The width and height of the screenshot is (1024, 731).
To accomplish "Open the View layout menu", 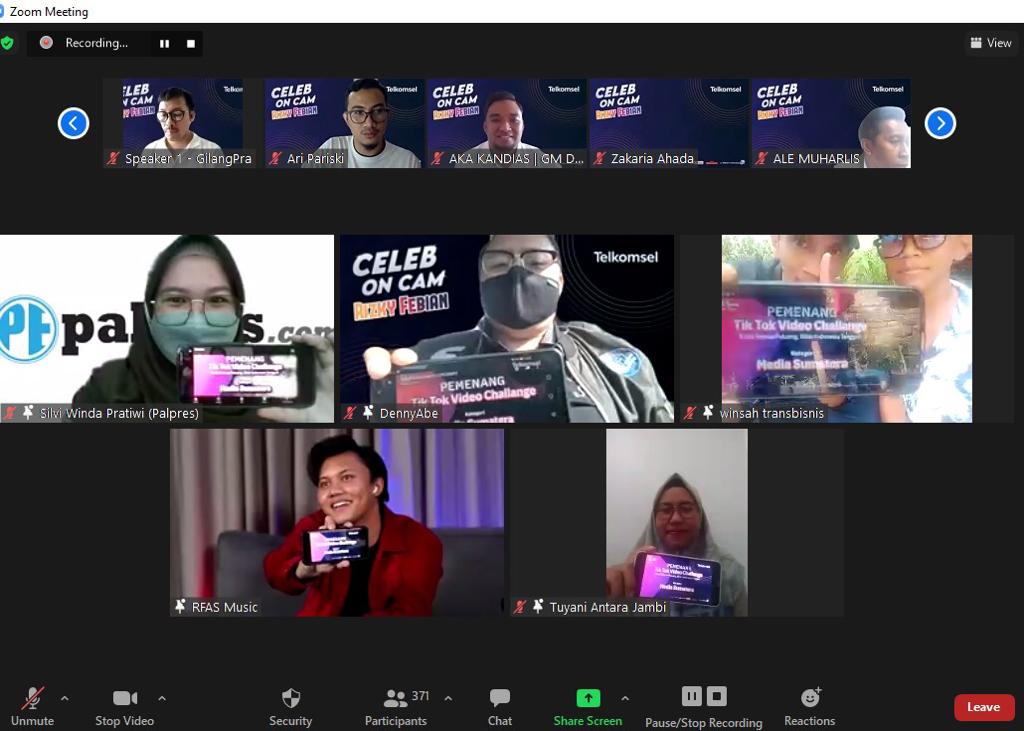I will click(x=990, y=43).
